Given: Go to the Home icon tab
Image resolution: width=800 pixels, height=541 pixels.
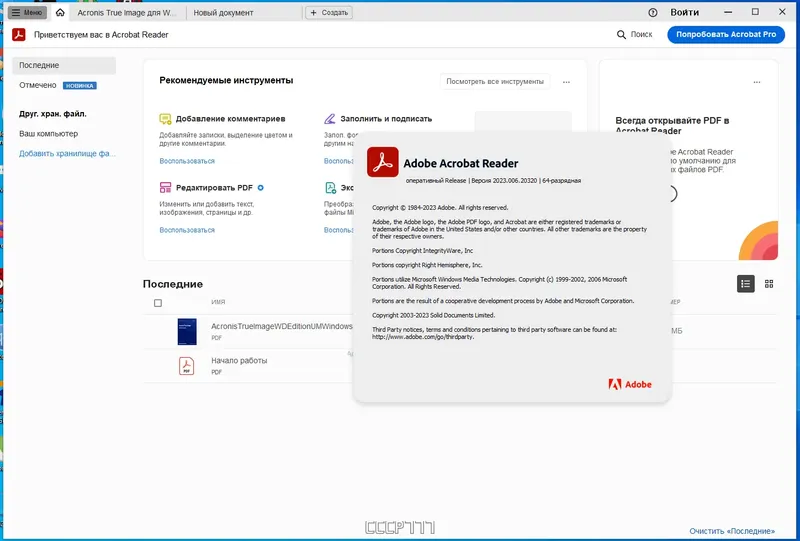Looking at the screenshot, I should [60, 12].
